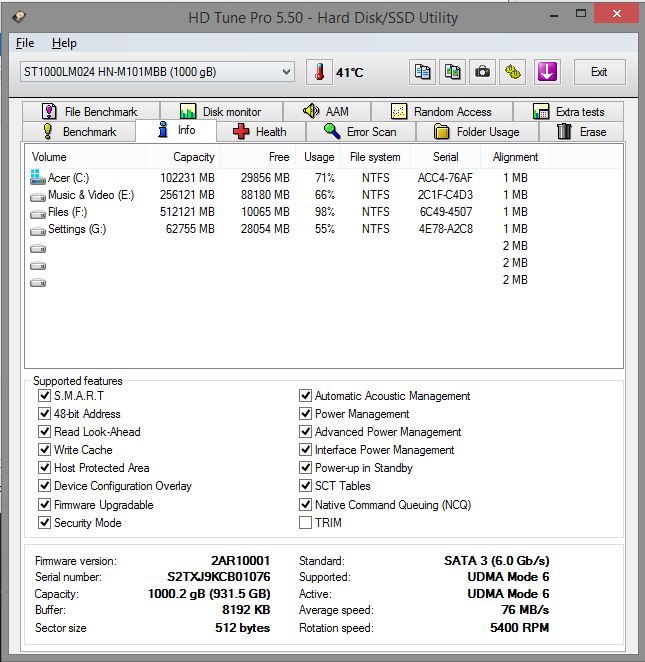Open the File Benchmark tab

91,112
